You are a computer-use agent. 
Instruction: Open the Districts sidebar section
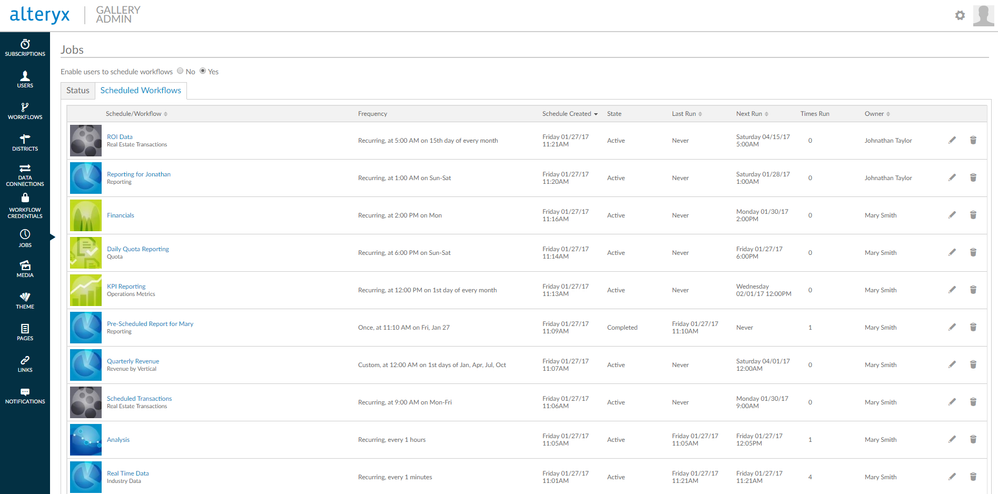[25, 143]
